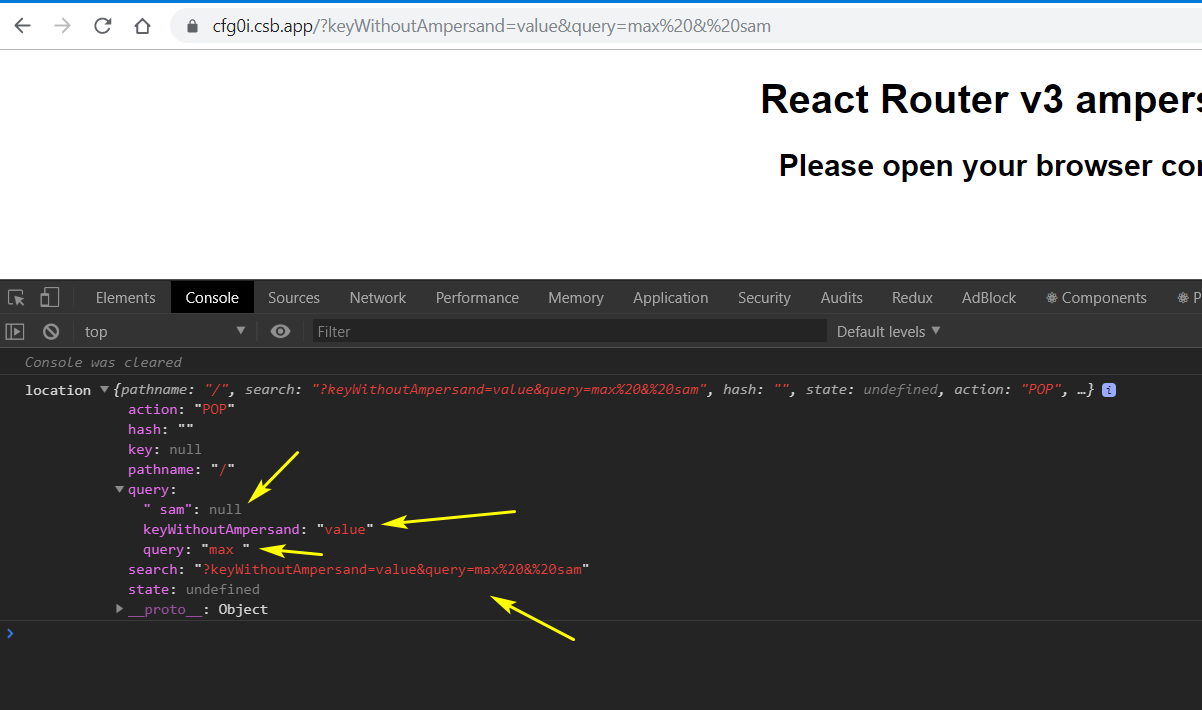Open the React Components panel
1202x710 pixels.
pyautogui.click(x=1096, y=297)
